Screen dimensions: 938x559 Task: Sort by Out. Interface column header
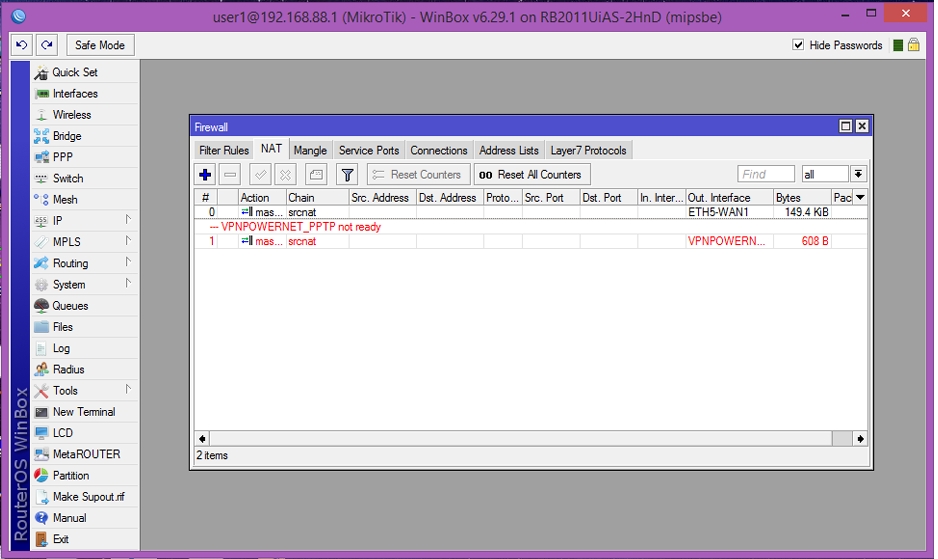tap(729, 198)
